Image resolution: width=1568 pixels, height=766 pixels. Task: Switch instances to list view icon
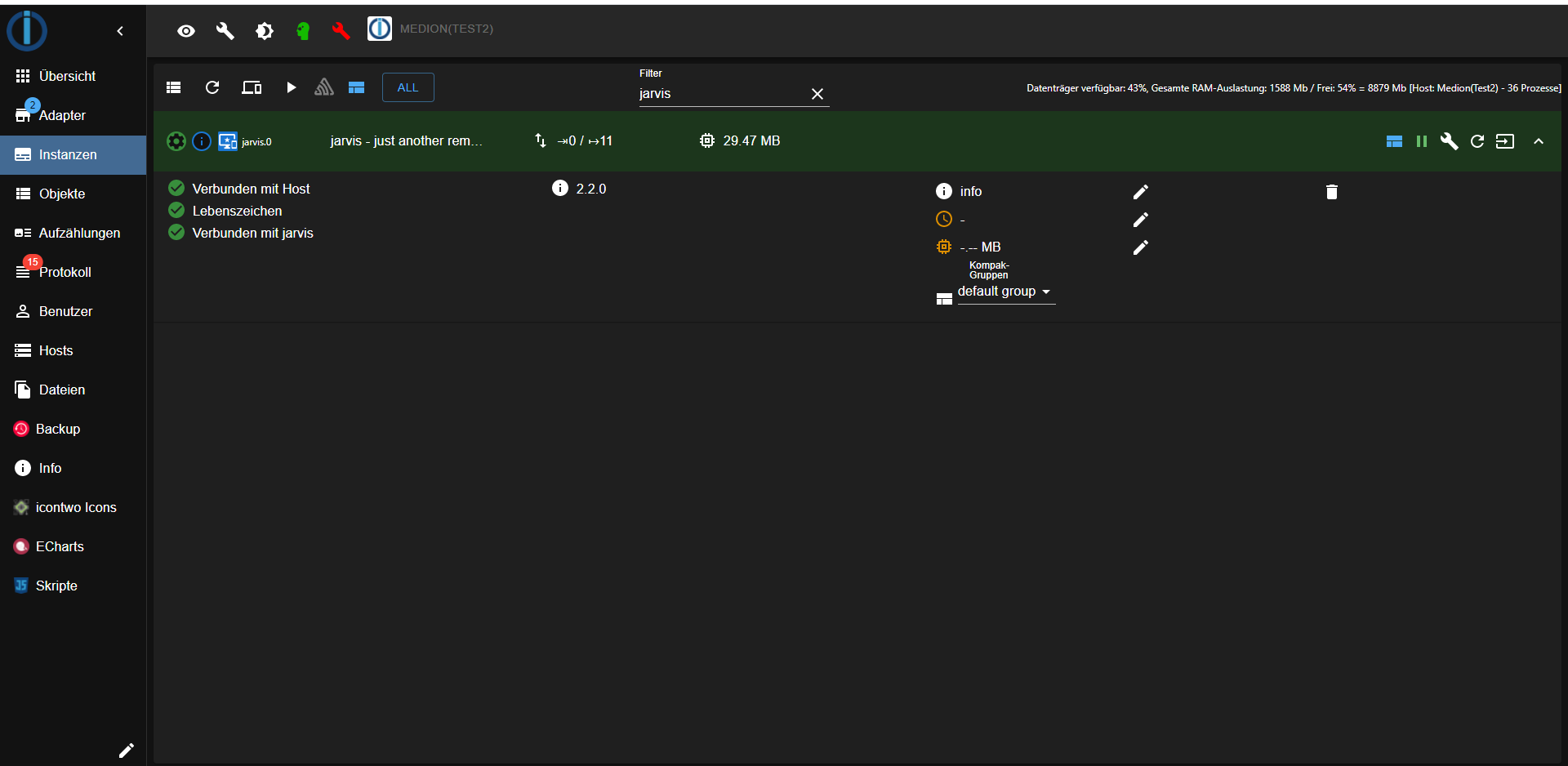173,87
